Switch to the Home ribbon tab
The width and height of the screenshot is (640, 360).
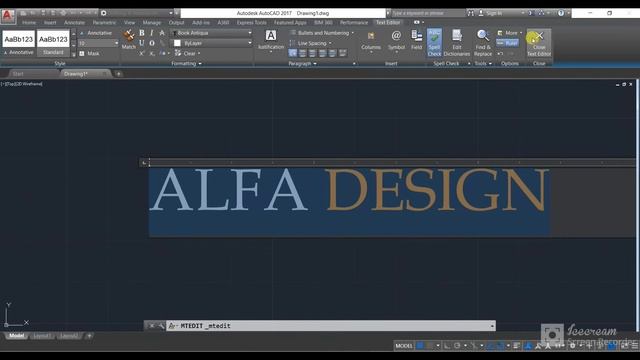coord(29,22)
